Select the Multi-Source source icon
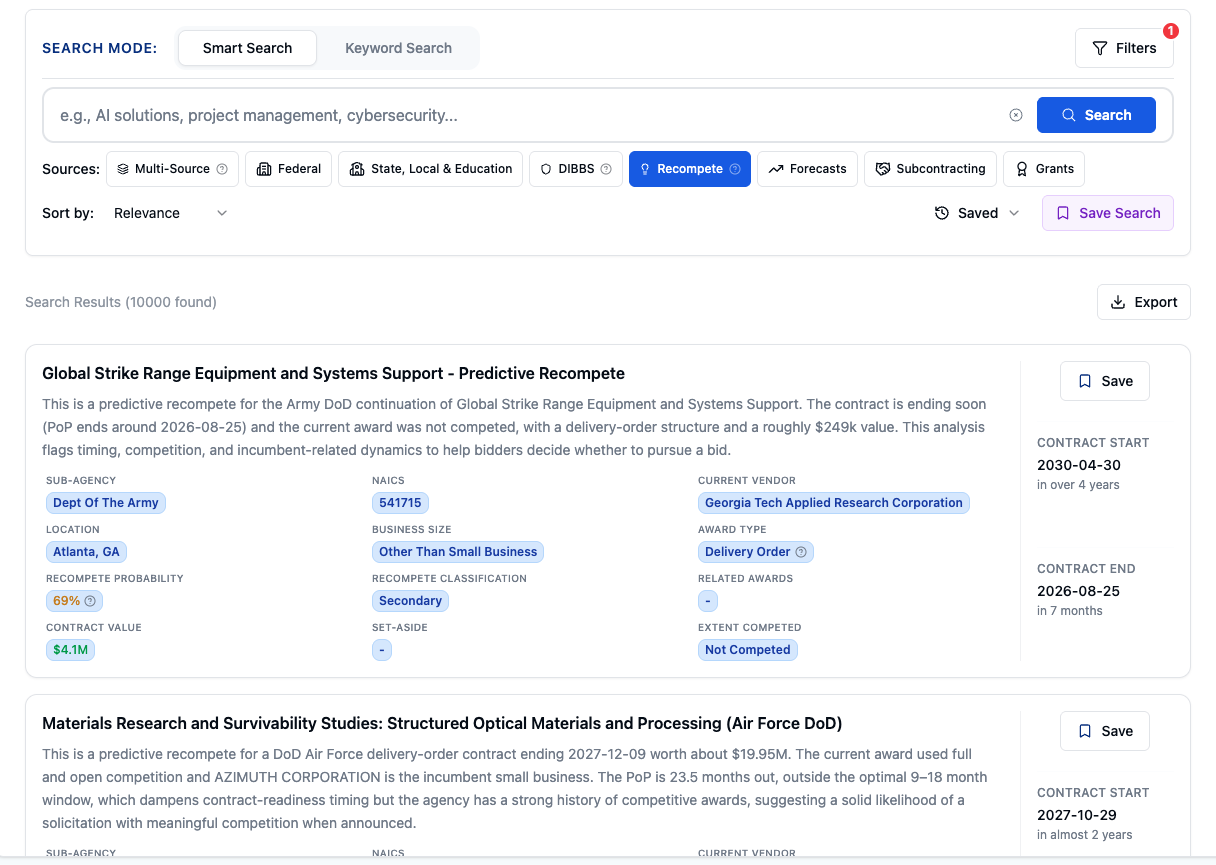 123,168
